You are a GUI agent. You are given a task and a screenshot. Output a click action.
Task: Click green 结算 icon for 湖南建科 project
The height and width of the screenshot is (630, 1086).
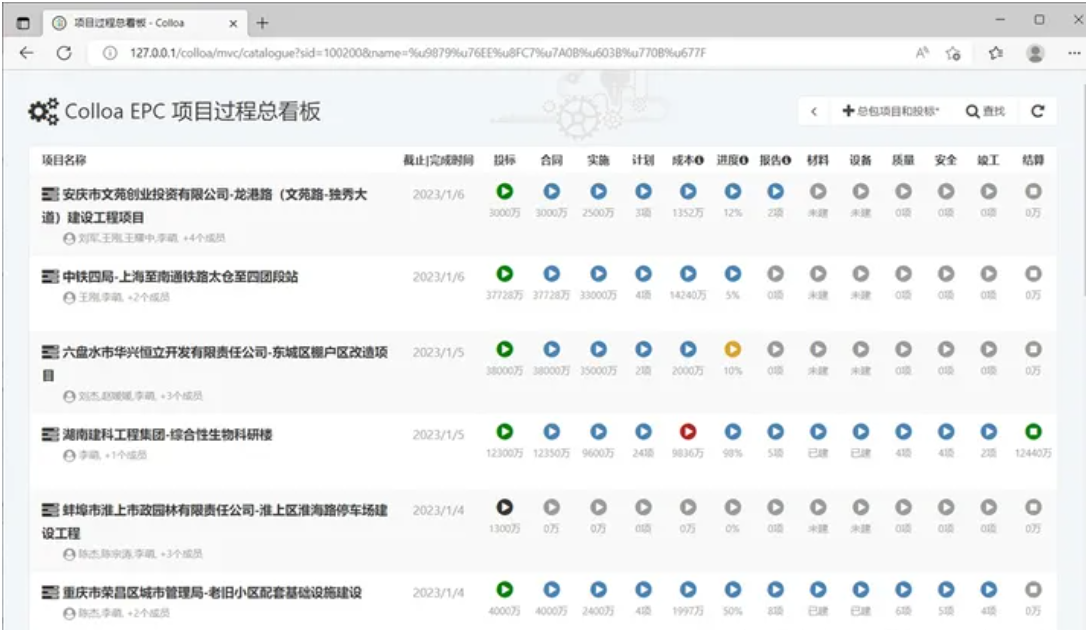[x=1033, y=431]
